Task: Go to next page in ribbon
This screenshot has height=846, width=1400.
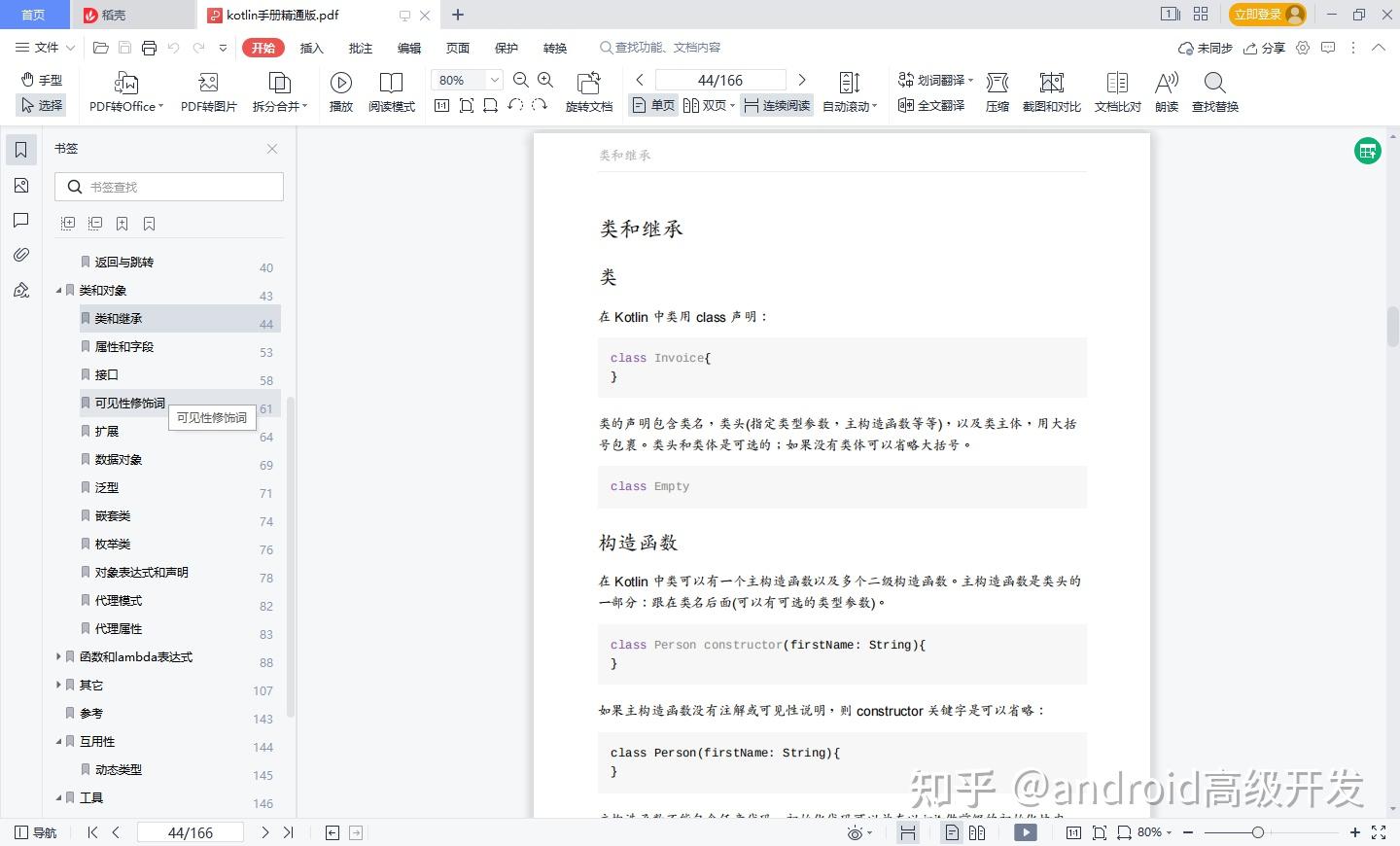Action: pos(802,80)
